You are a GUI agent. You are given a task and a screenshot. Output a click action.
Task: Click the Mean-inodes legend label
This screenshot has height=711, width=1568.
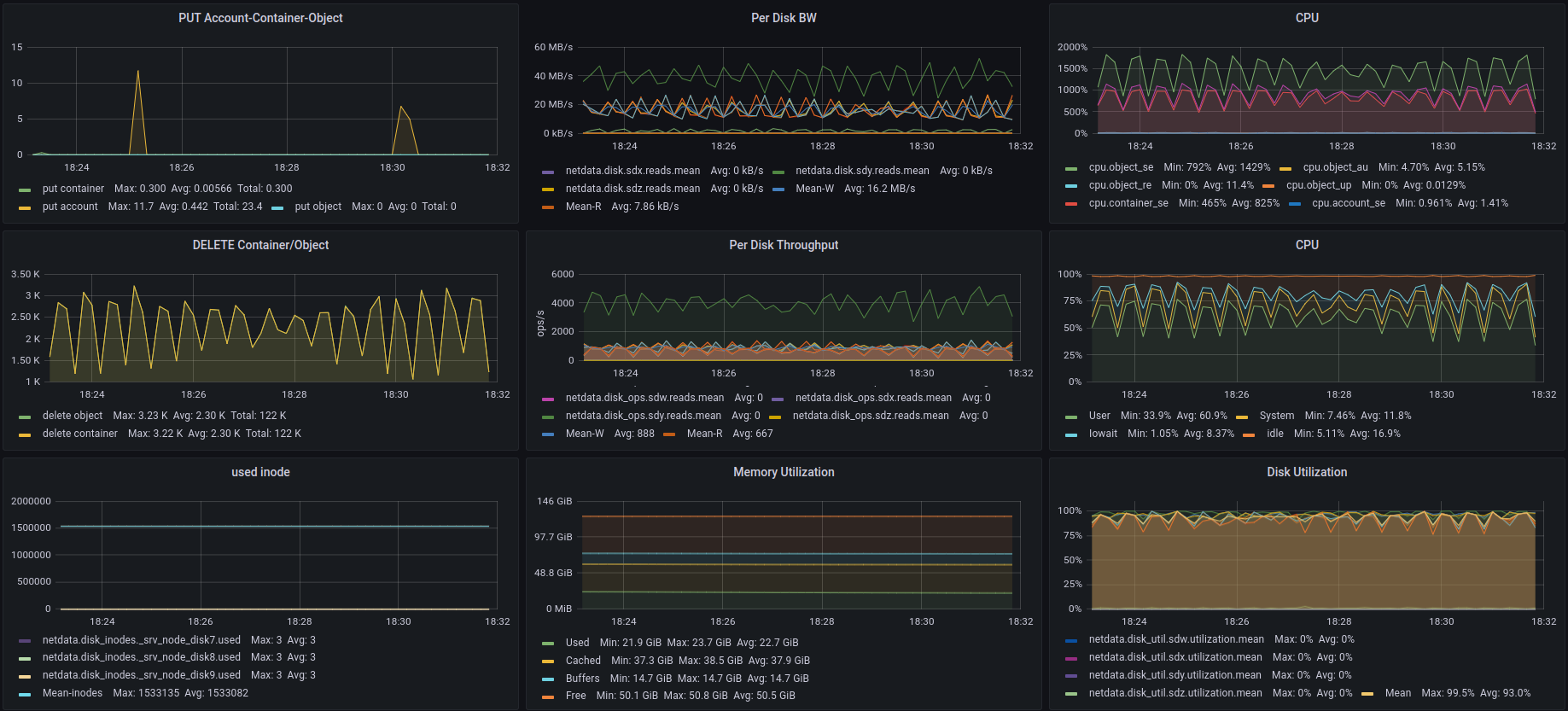click(x=72, y=693)
